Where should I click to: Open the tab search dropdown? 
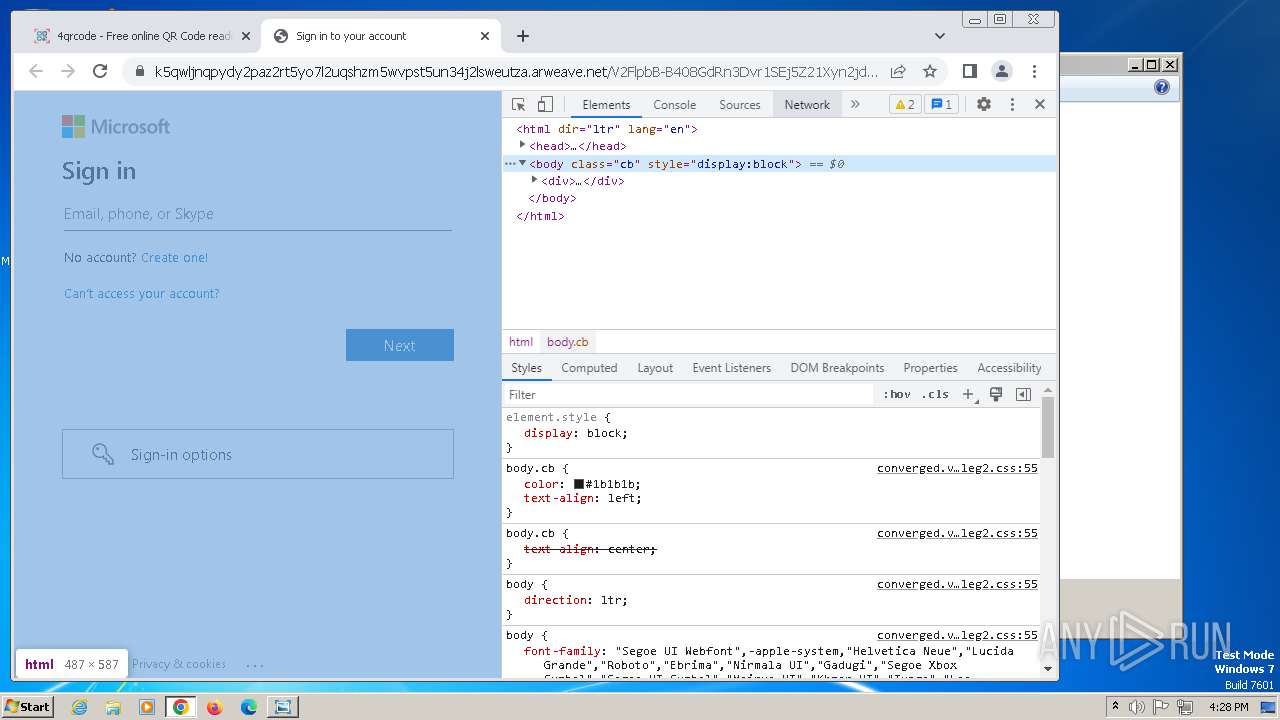click(x=940, y=36)
